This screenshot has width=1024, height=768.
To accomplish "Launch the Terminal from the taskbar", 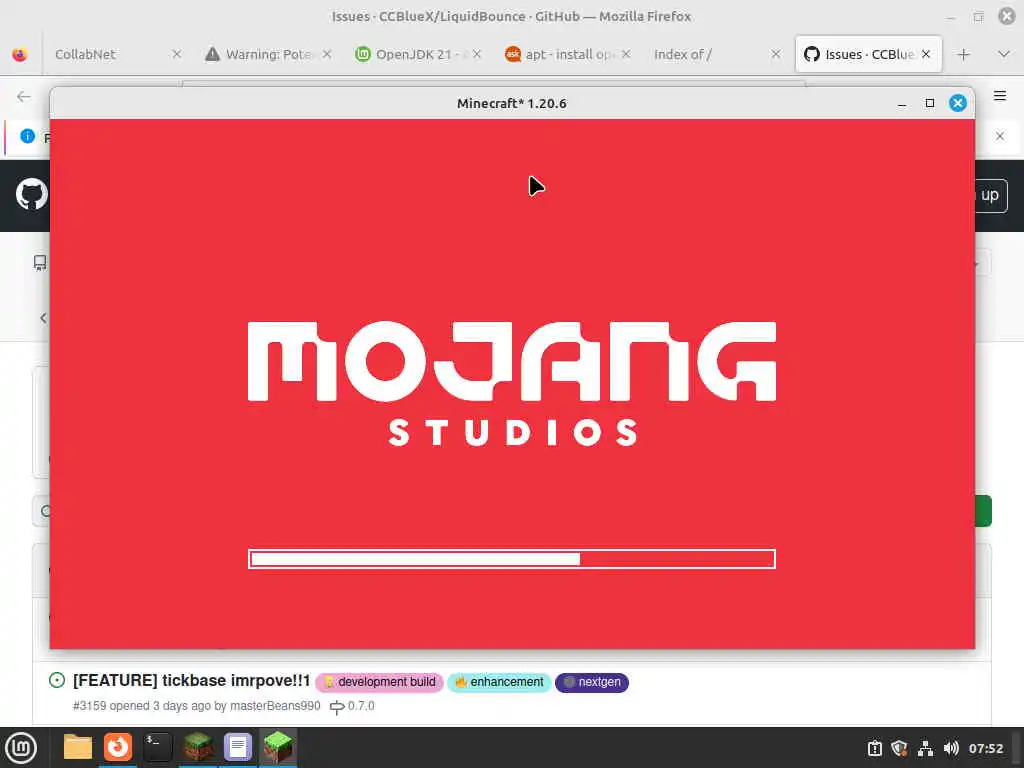I will 157,747.
